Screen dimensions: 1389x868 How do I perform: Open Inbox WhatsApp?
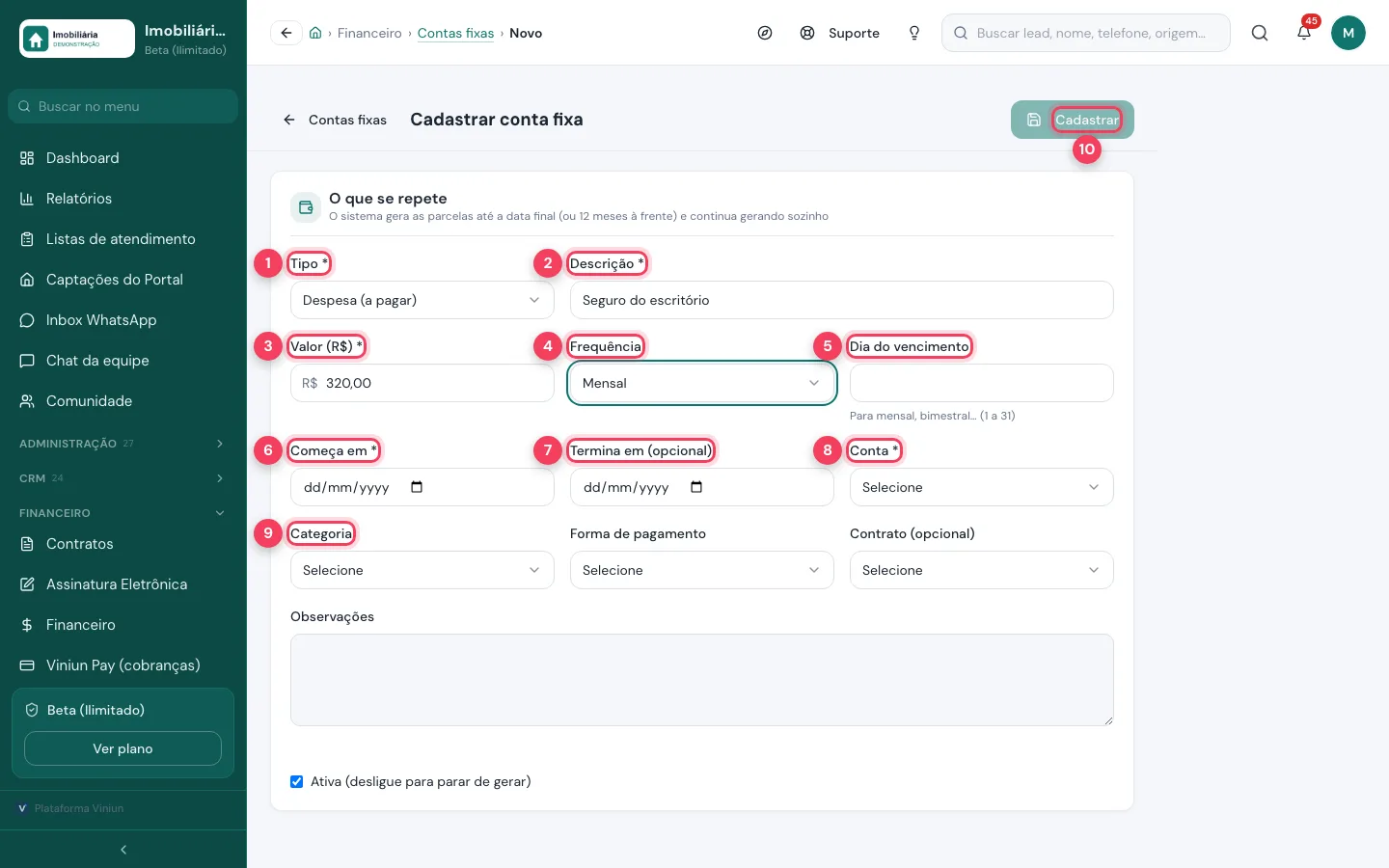click(123, 320)
